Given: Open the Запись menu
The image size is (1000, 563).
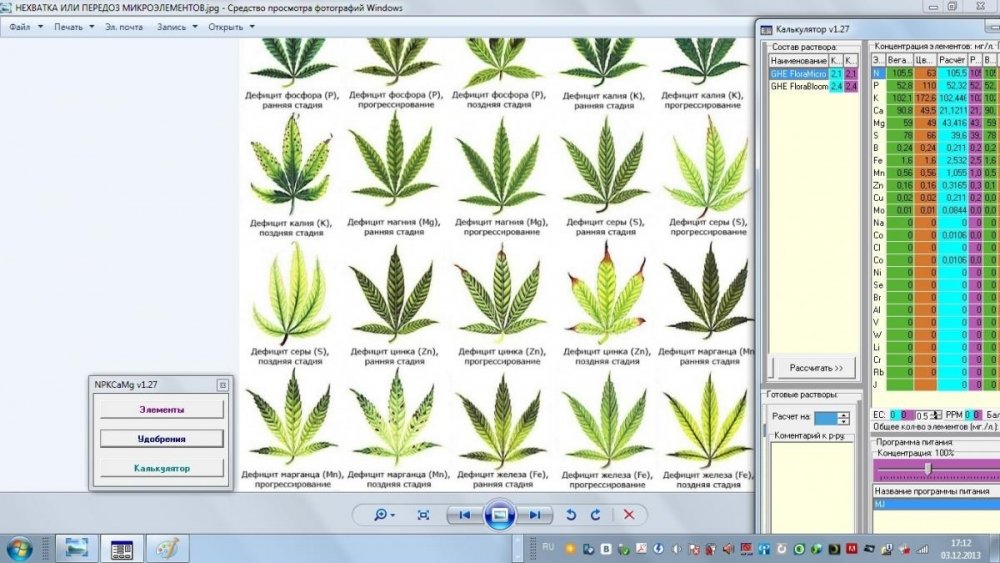Looking at the screenshot, I should pos(177,27).
